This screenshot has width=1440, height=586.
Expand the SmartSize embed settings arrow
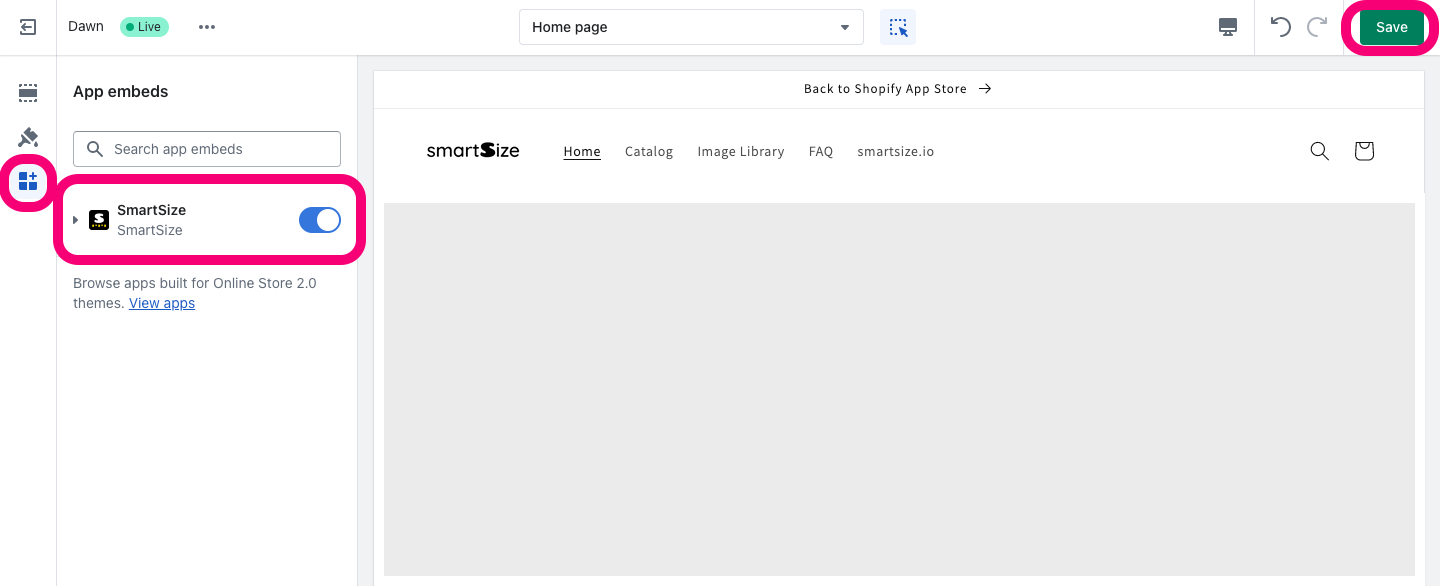pyautogui.click(x=76, y=220)
